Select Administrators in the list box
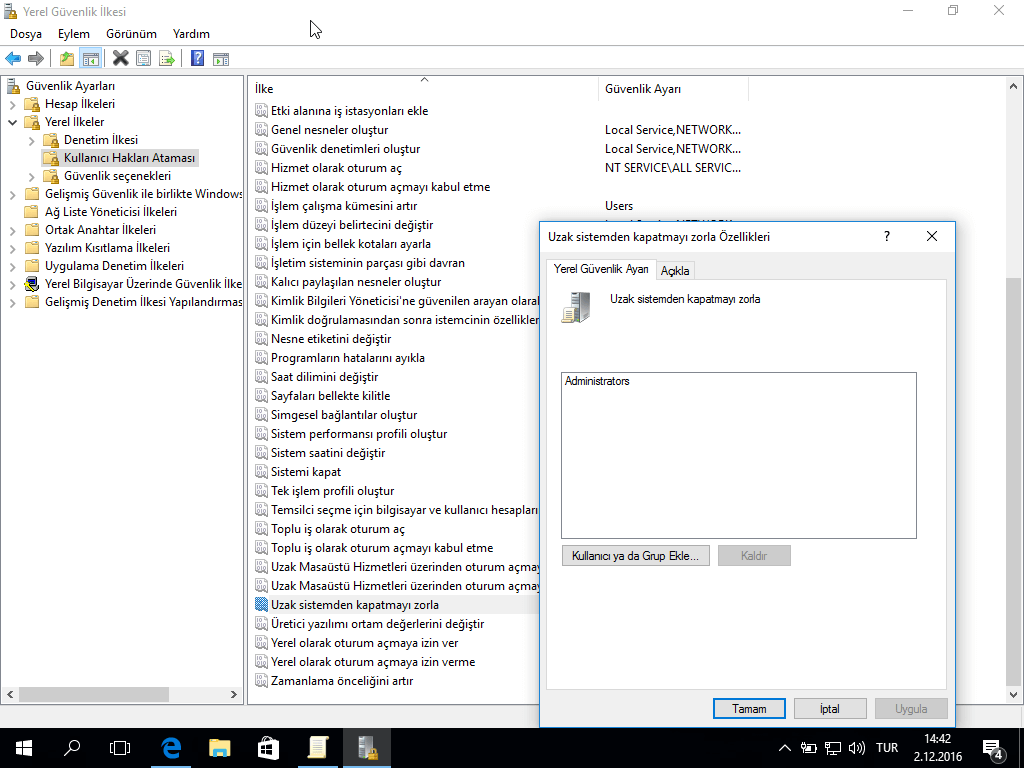 (597, 381)
